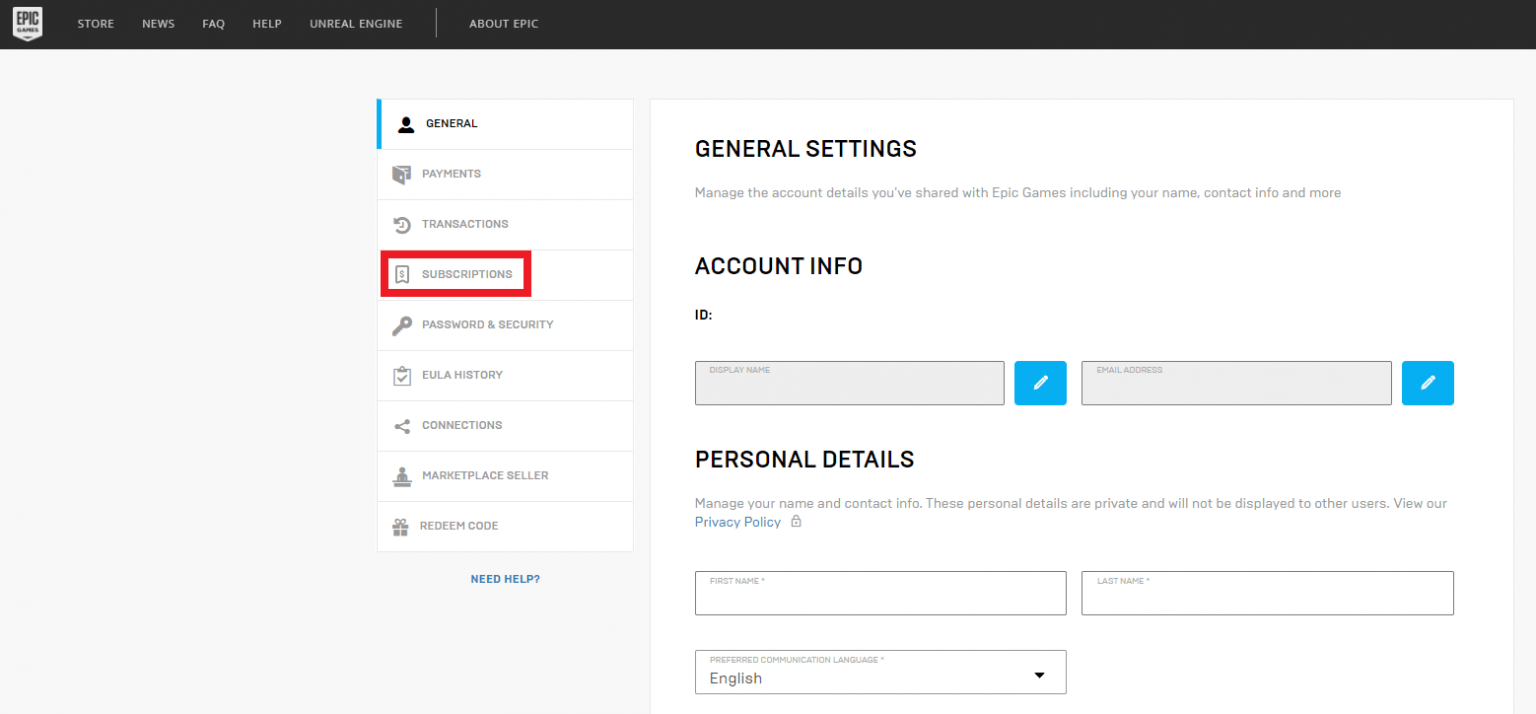This screenshot has width=1536, height=714.
Task: Go to the Payments section
Action: coord(505,174)
